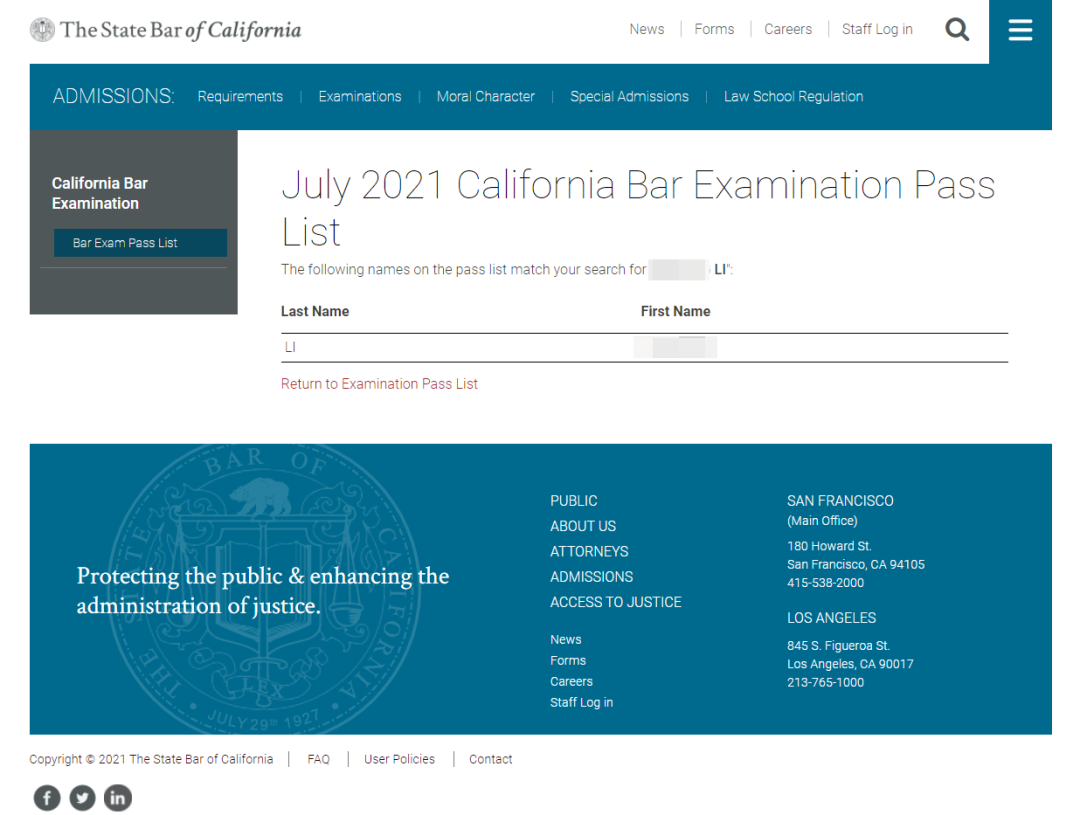
Task: Click News in the footer
Action: (x=565, y=639)
